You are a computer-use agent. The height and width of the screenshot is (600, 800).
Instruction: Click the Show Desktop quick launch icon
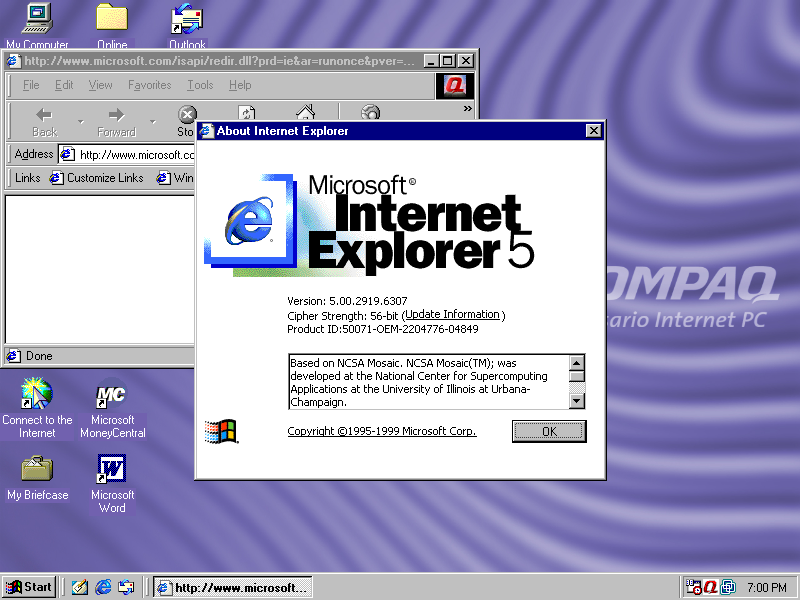(80, 587)
